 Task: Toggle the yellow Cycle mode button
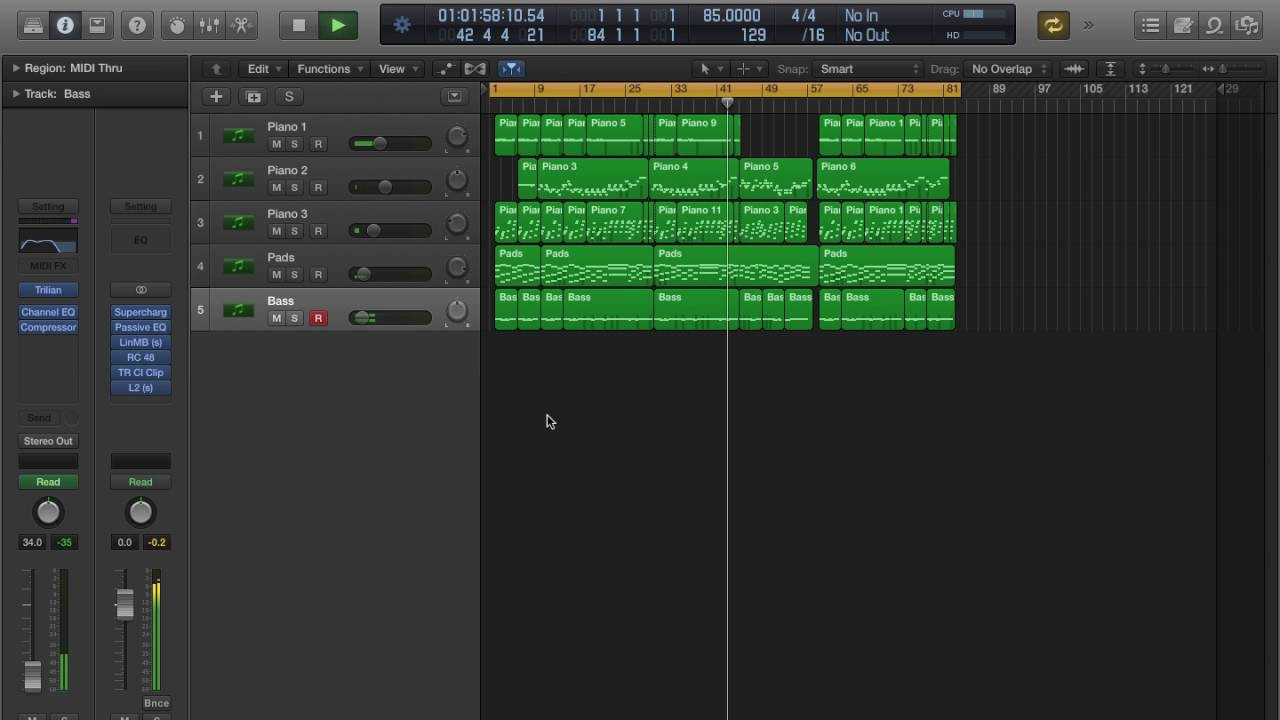pyautogui.click(x=1053, y=26)
